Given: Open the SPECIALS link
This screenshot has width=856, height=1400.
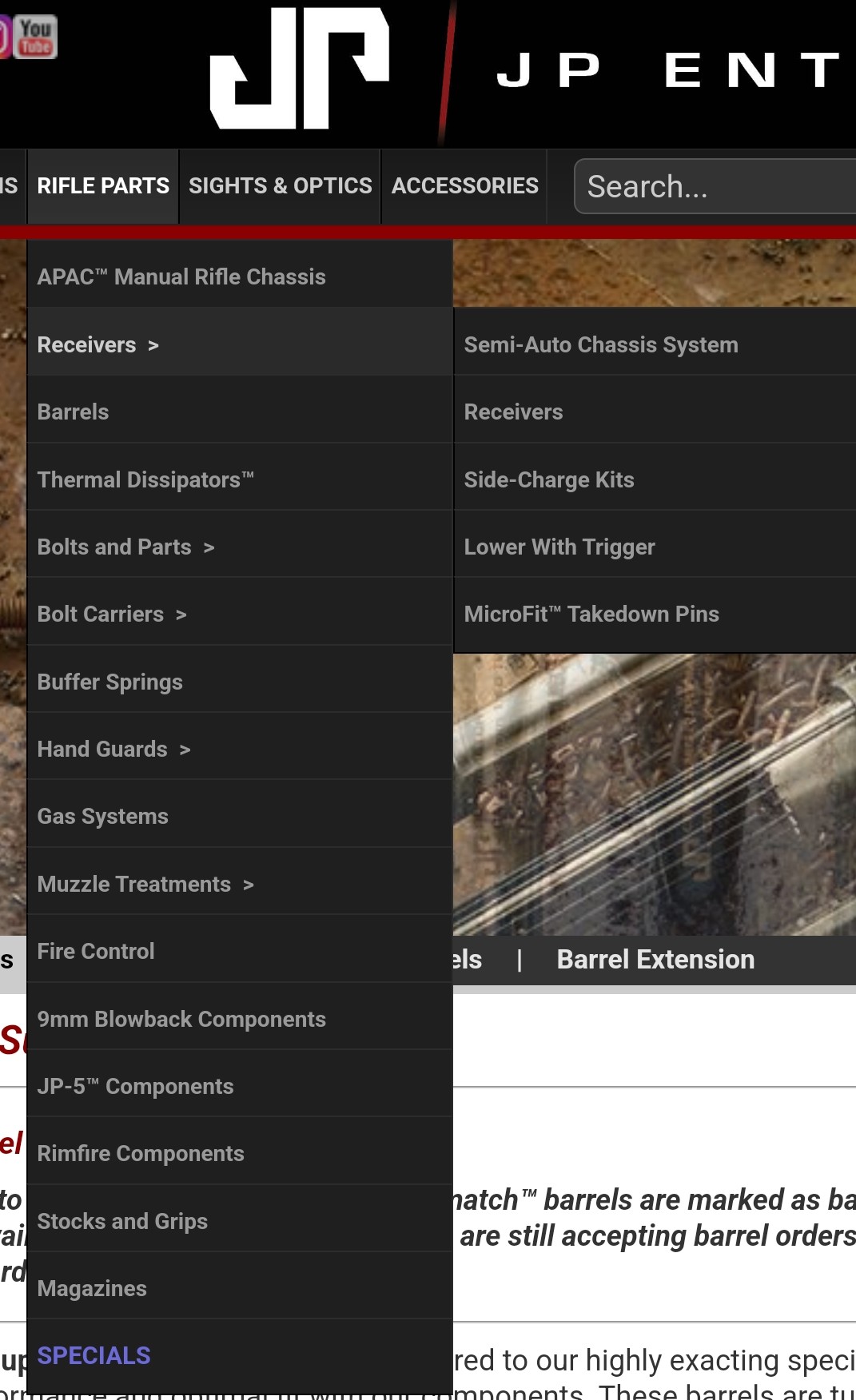Looking at the screenshot, I should pyautogui.click(x=240, y=1355).
